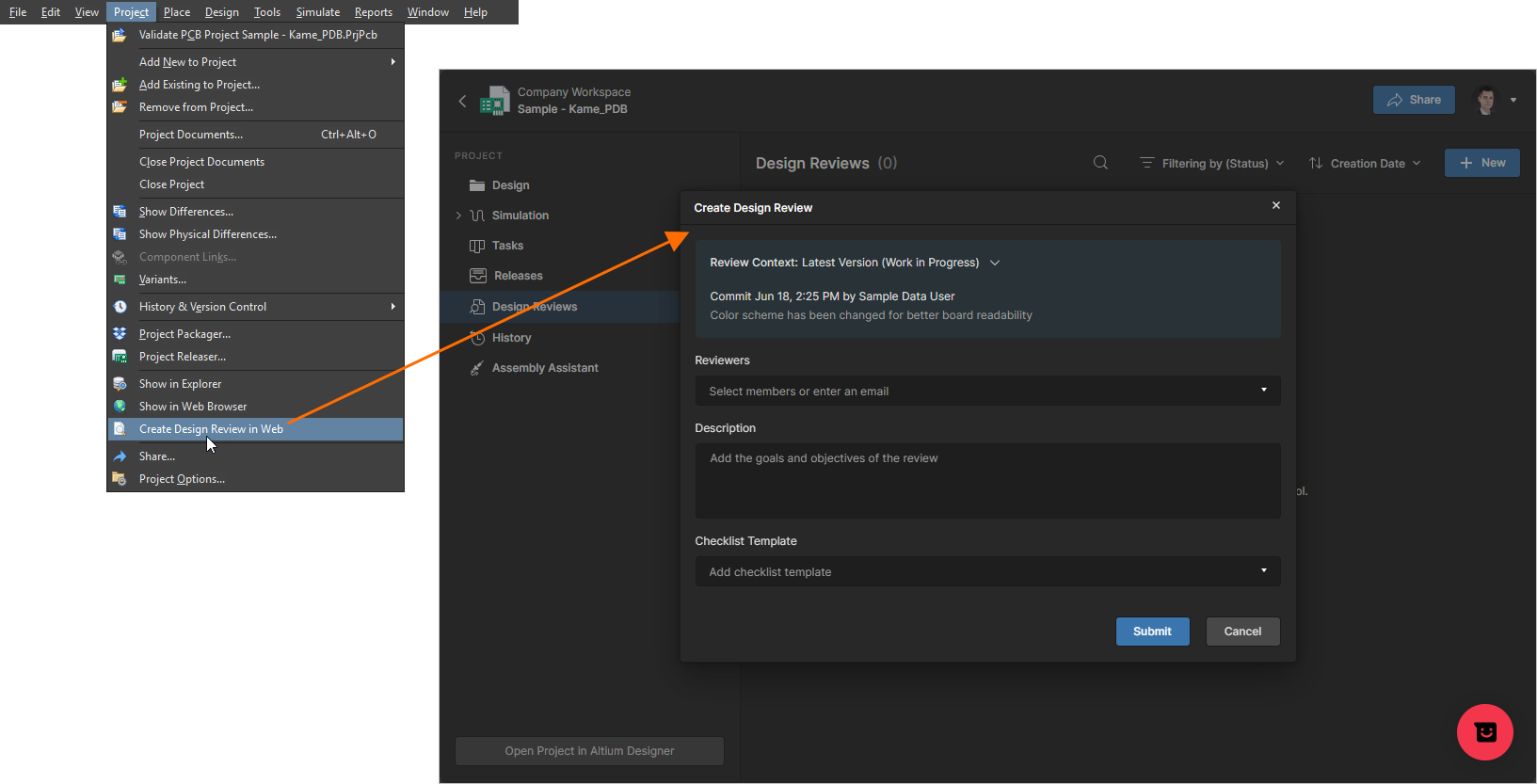1537x784 pixels.
Task: Click Open Project in Altium Designer
Action: tap(590, 751)
